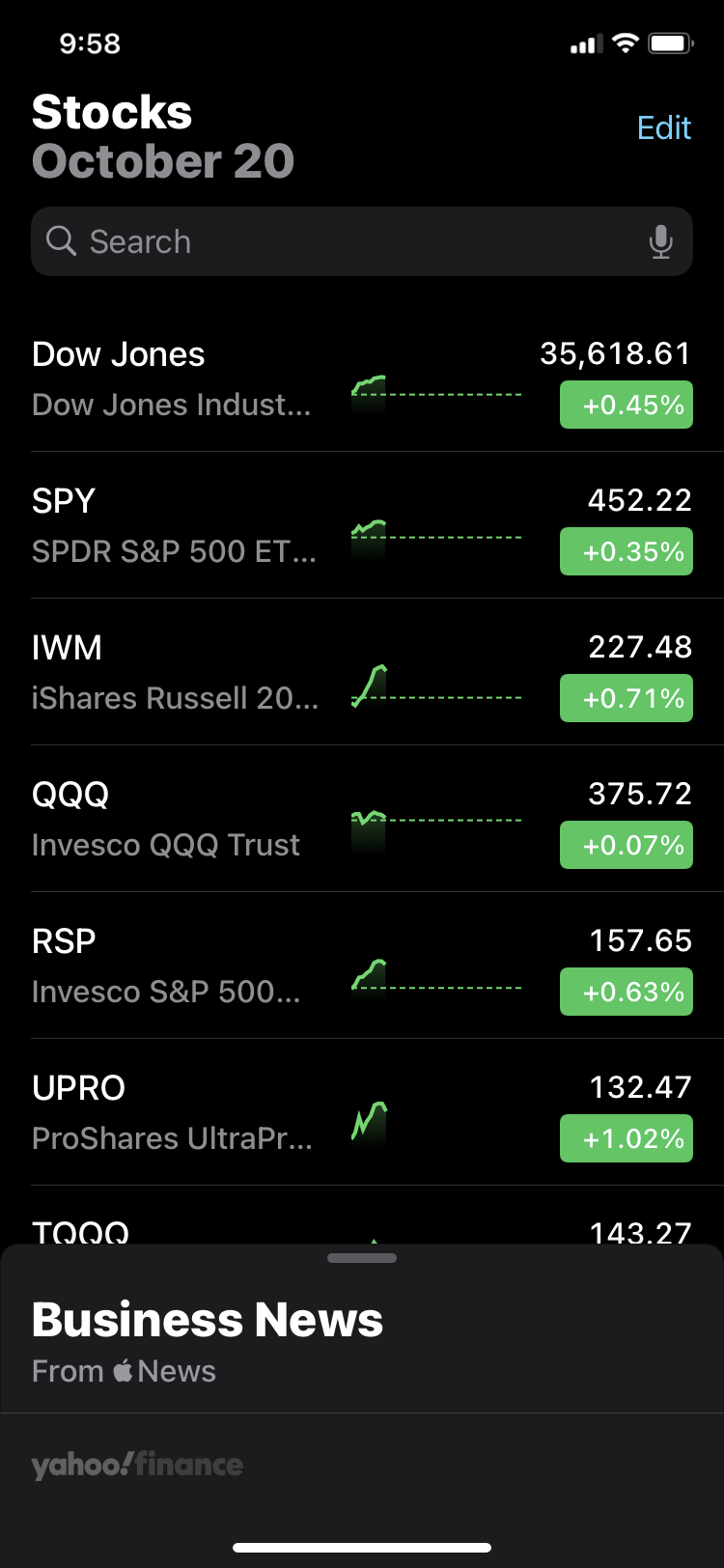Image resolution: width=724 pixels, height=1568 pixels.
Task: Toggle the SPY +0.35% change badge
Action: (x=627, y=551)
